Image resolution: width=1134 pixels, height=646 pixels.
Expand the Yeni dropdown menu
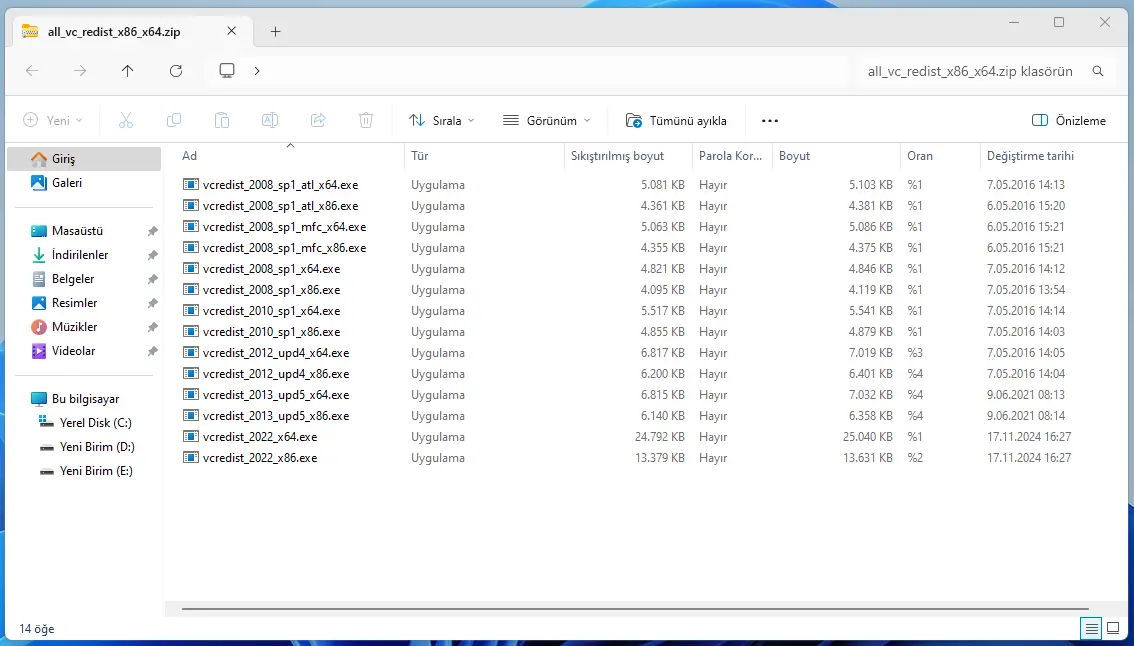coord(53,120)
